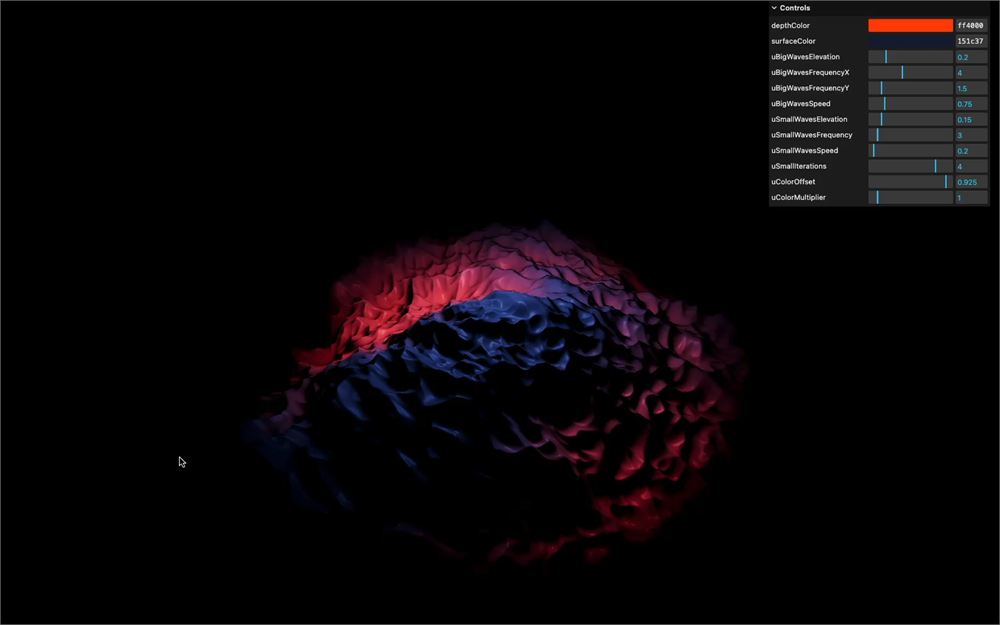
Task: Click the uBigWavesSpeed label
Action: pyautogui.click(x=801, y=103)
